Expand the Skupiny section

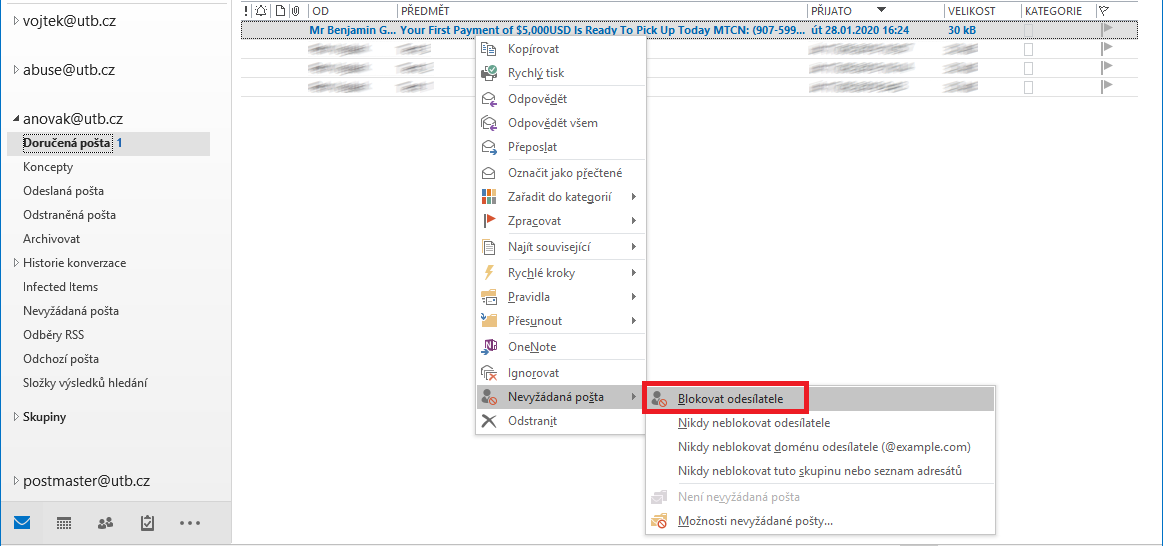tap(15, 417)
